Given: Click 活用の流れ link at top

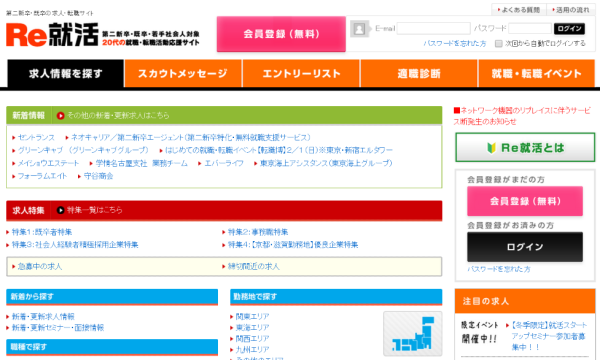Looking at the screenshot, I should click(572, 10).
